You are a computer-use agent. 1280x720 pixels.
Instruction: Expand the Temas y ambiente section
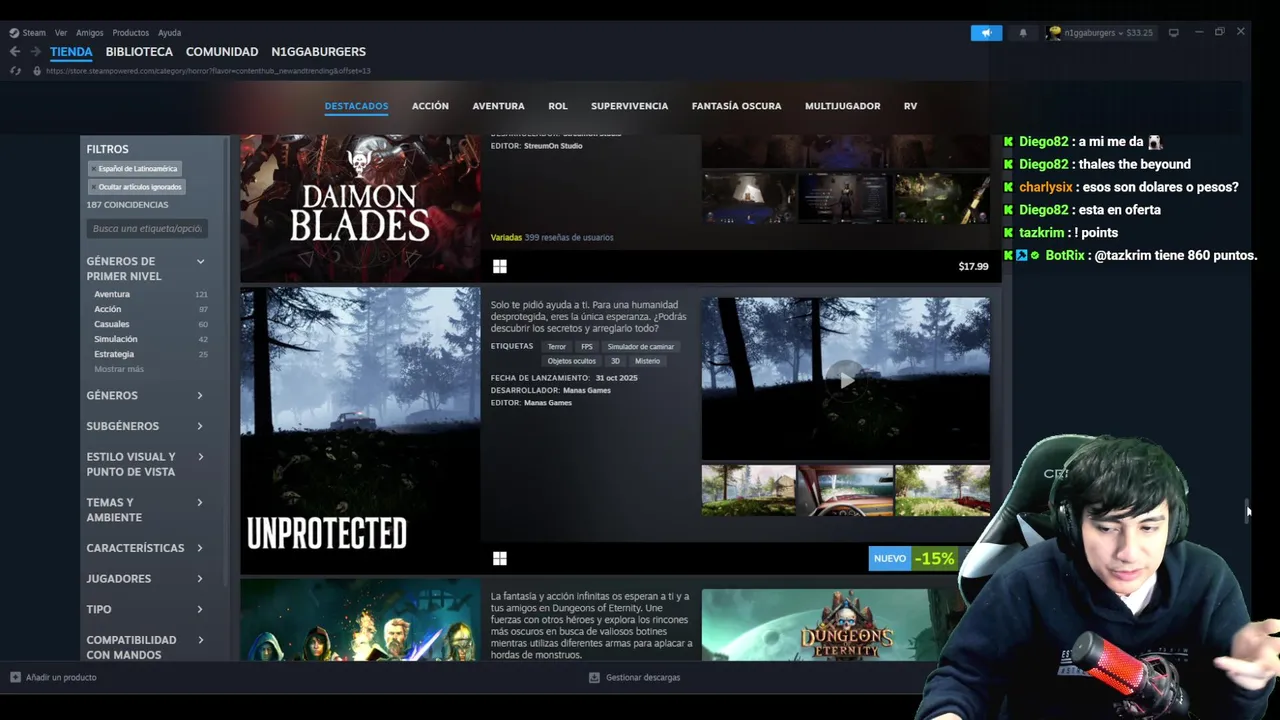(x=200, y=503)
